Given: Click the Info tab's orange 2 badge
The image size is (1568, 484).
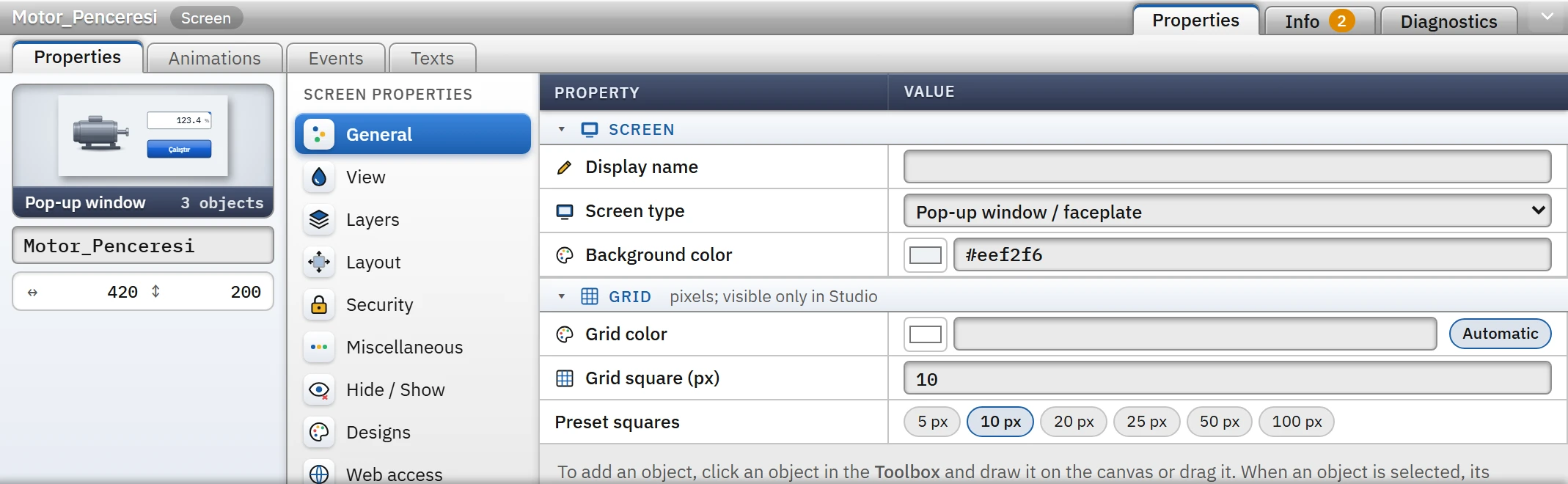Looking at the screenshot, I should [x=1341, y=21].
